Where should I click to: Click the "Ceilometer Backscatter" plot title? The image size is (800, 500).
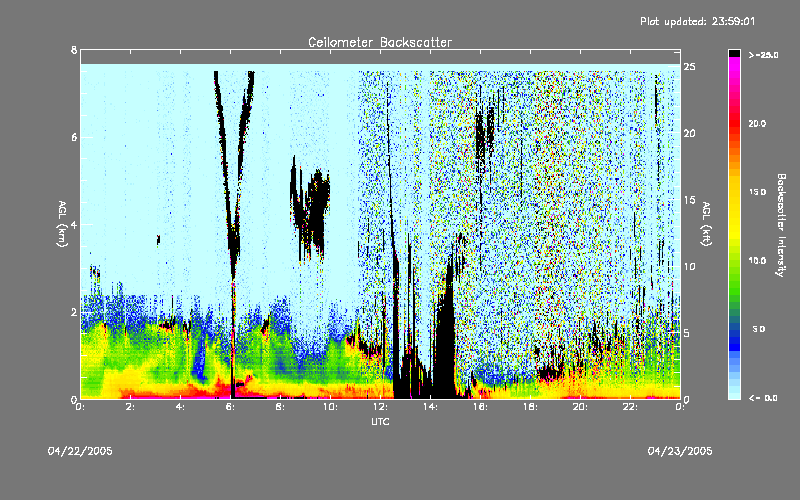click(x=380, y=42)
